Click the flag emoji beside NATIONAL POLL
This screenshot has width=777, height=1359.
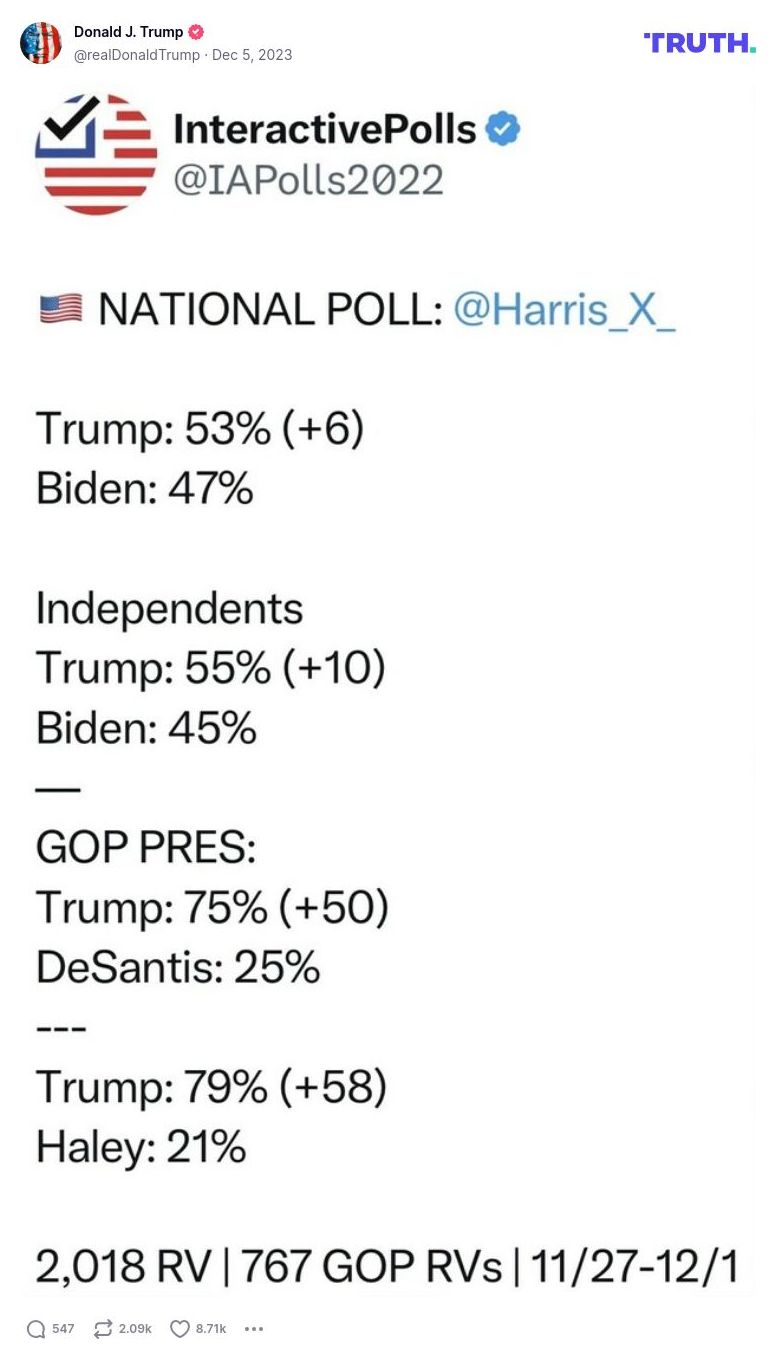(59, 309)
